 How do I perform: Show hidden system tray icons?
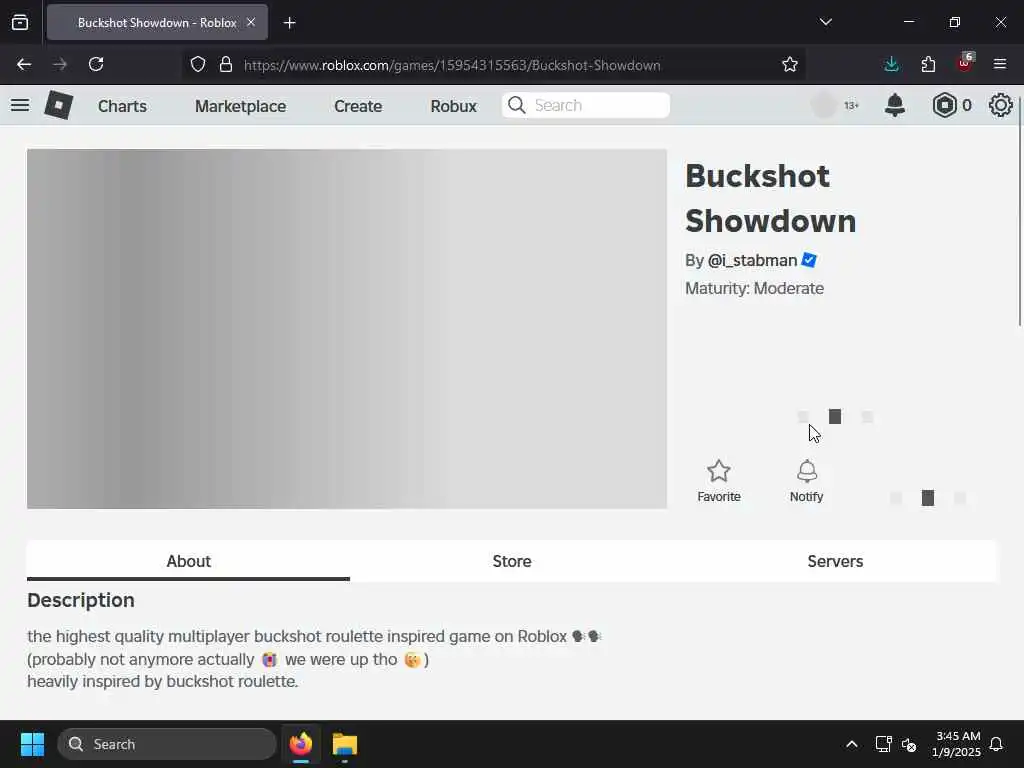[852, 744]
